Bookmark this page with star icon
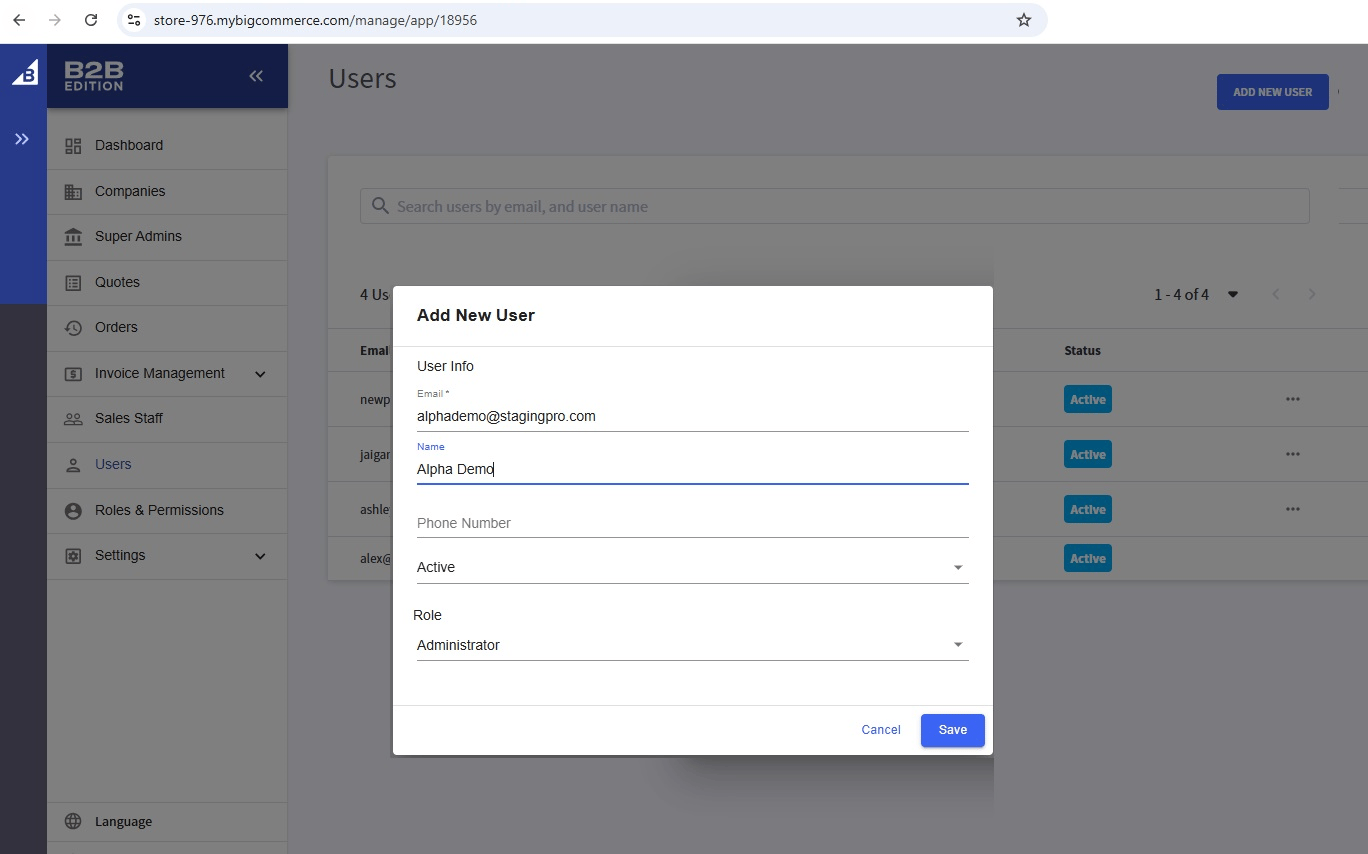This screenshot has width=1368, height=854. point(1024,20)
